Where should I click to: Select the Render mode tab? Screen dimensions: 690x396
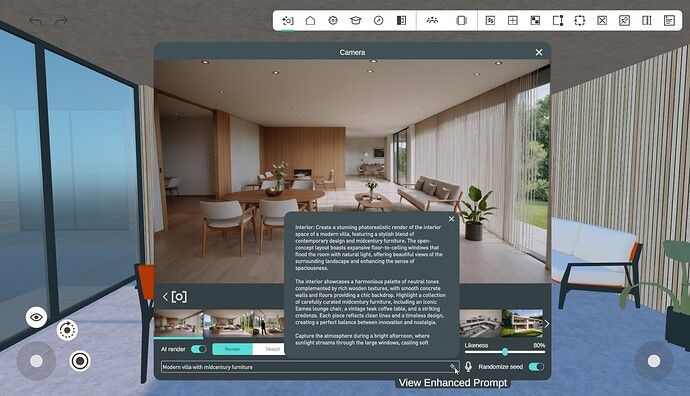tap(232, 349)
